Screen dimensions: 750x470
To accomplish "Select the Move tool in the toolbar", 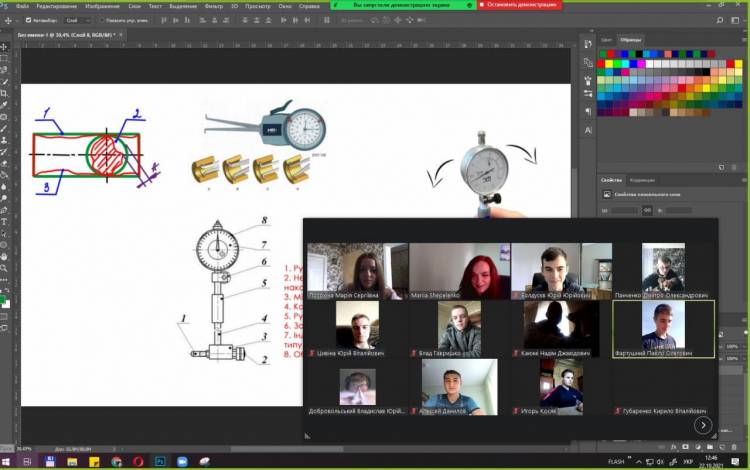I will [5, 45].
